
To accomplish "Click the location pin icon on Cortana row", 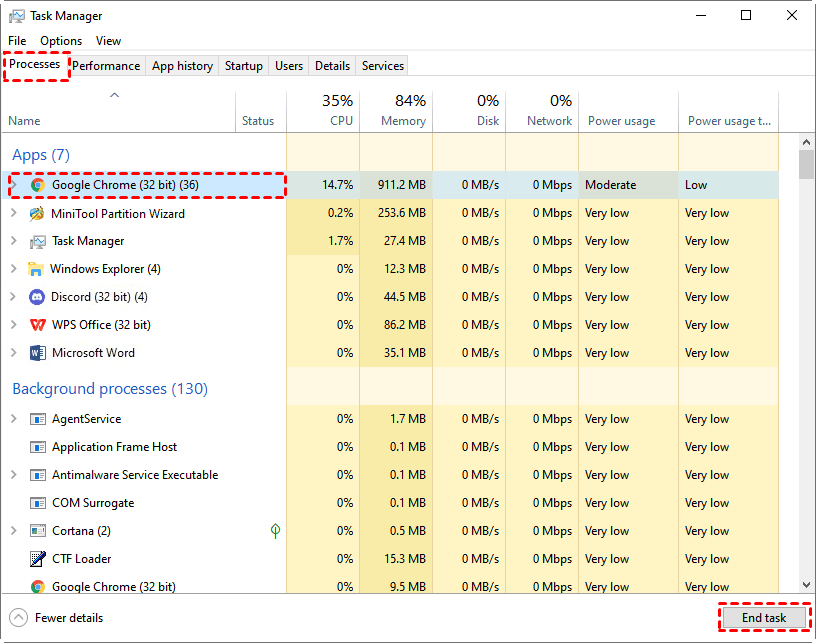I will 275,531.
